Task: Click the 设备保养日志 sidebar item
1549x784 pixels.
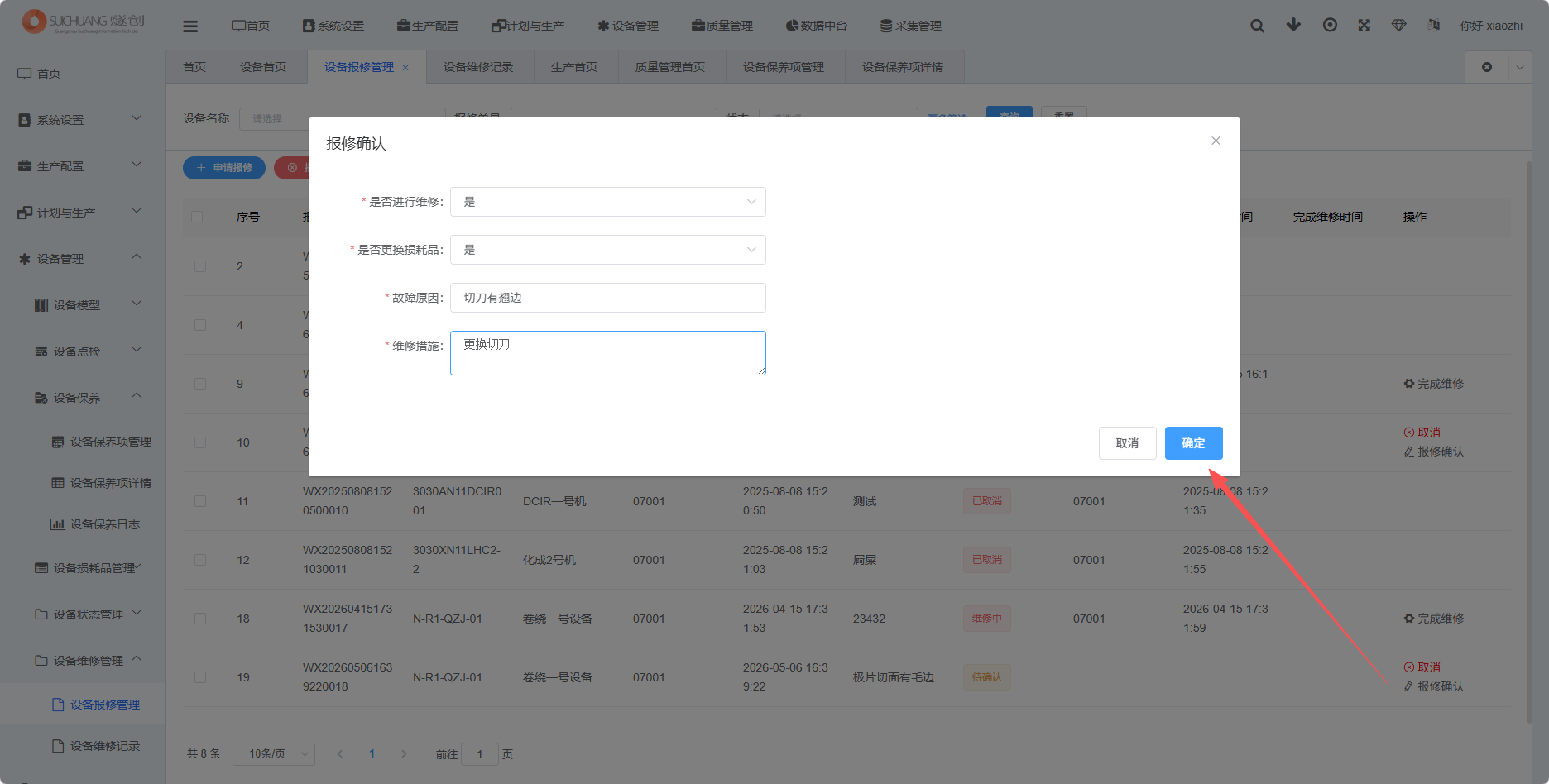Action: [x=83, y=524]
